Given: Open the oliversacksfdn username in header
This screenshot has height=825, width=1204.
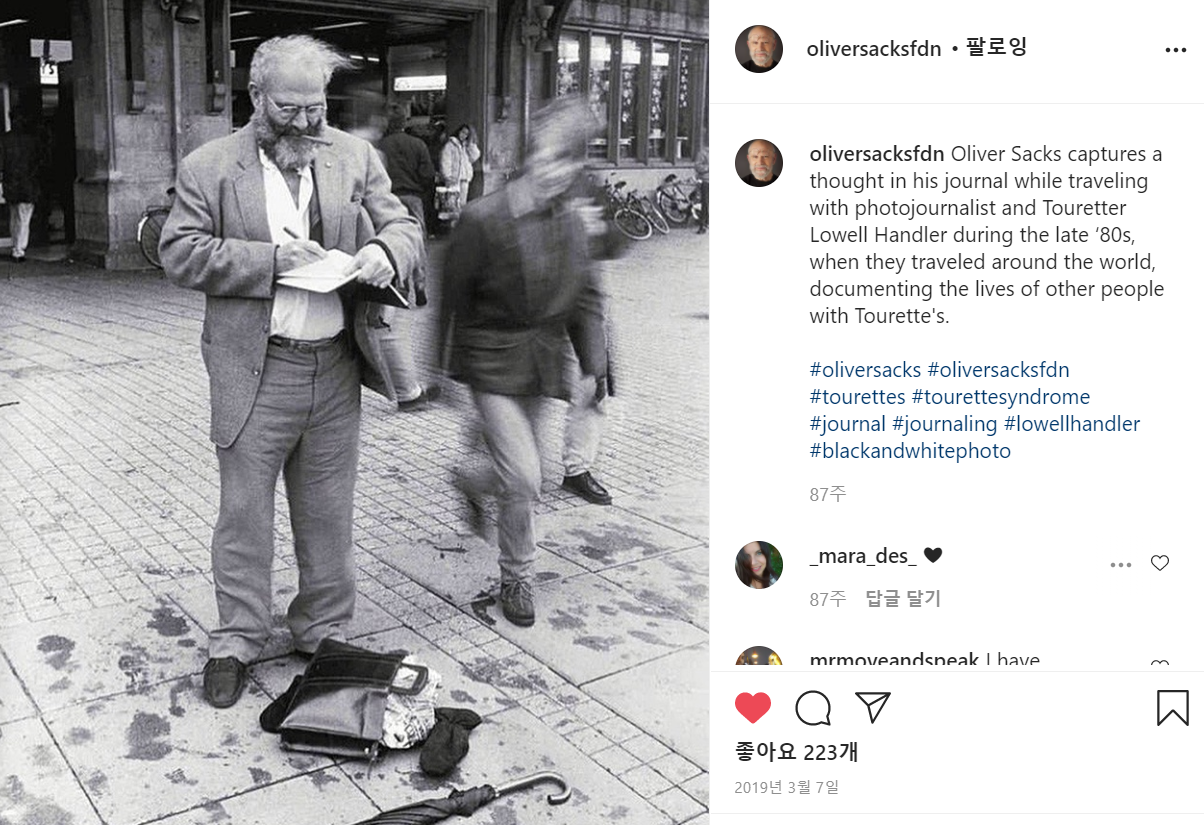Looking at the screenshot, I should [x=874, y=49].
